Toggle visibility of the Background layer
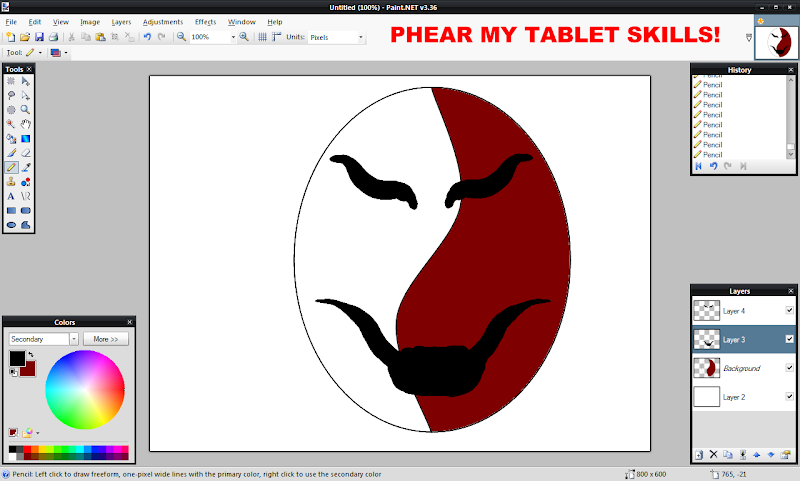Image resolution: width=800 pixels, height=481 pixels. [x=789, y=368]
